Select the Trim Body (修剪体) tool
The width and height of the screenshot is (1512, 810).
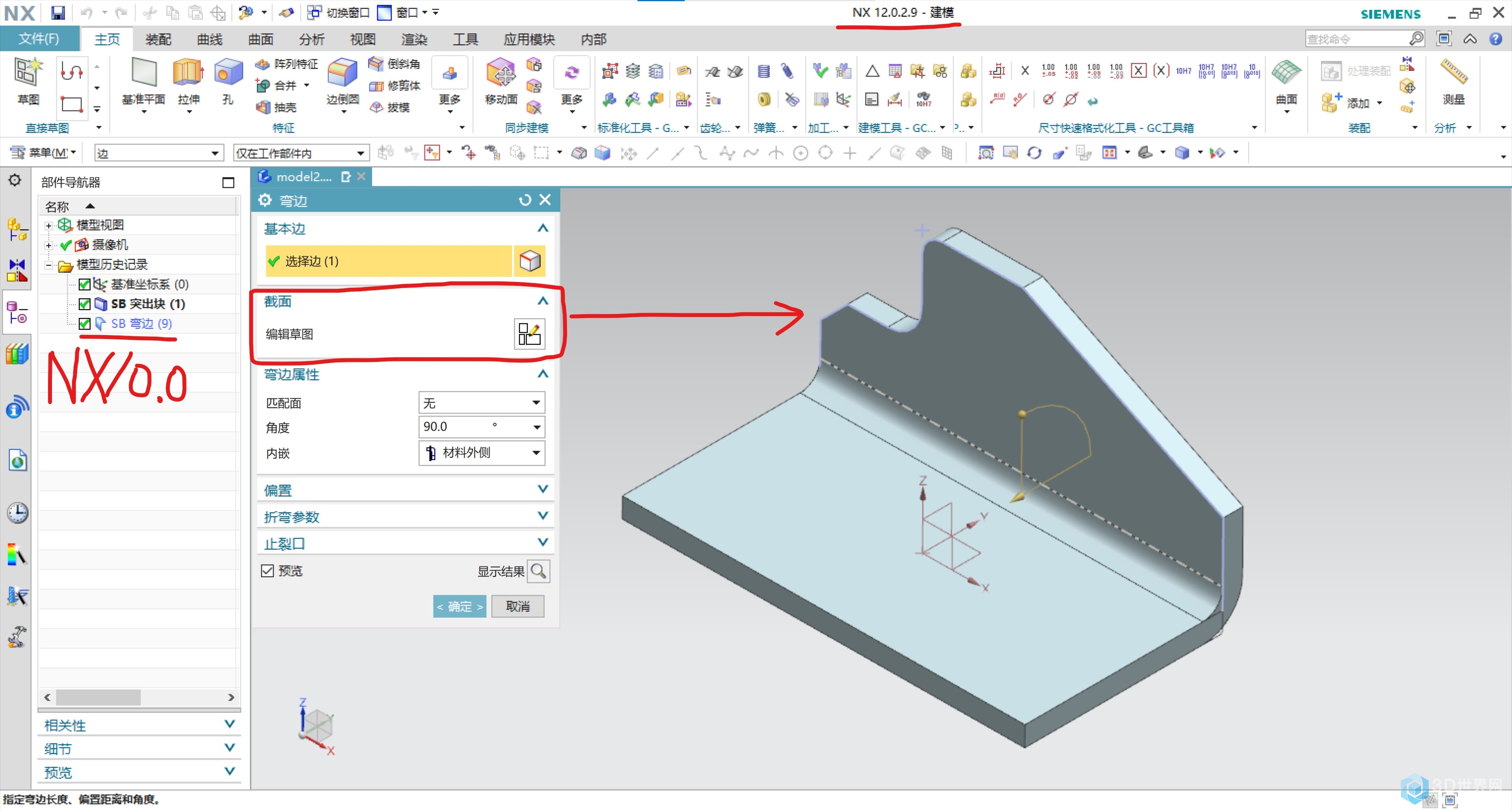pos(395,86)
